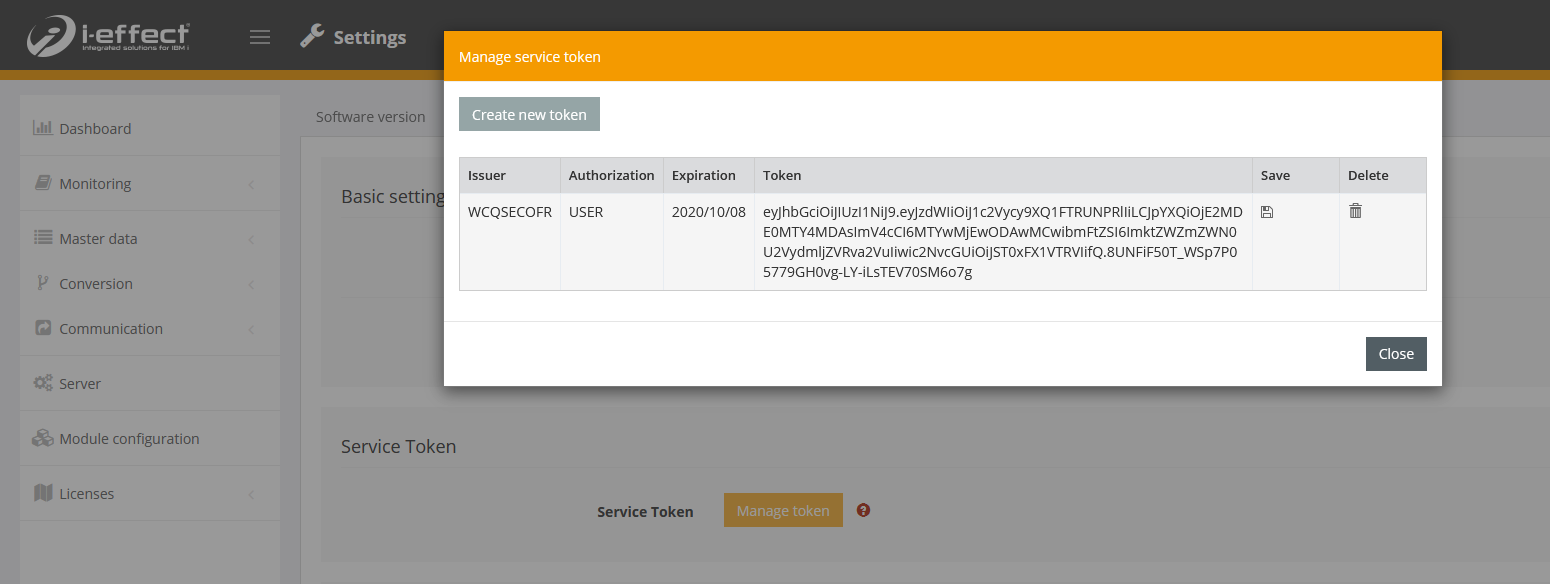This screenshot has height=584, width=1550.
Task: Switch to the Software version tab
Action: (x=370, y=117)
